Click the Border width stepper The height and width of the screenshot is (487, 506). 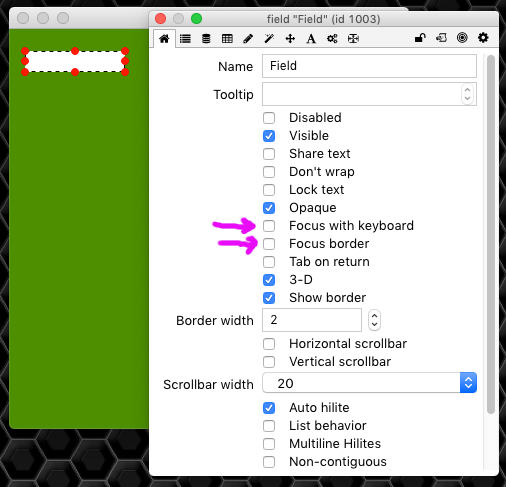(374, 320)
